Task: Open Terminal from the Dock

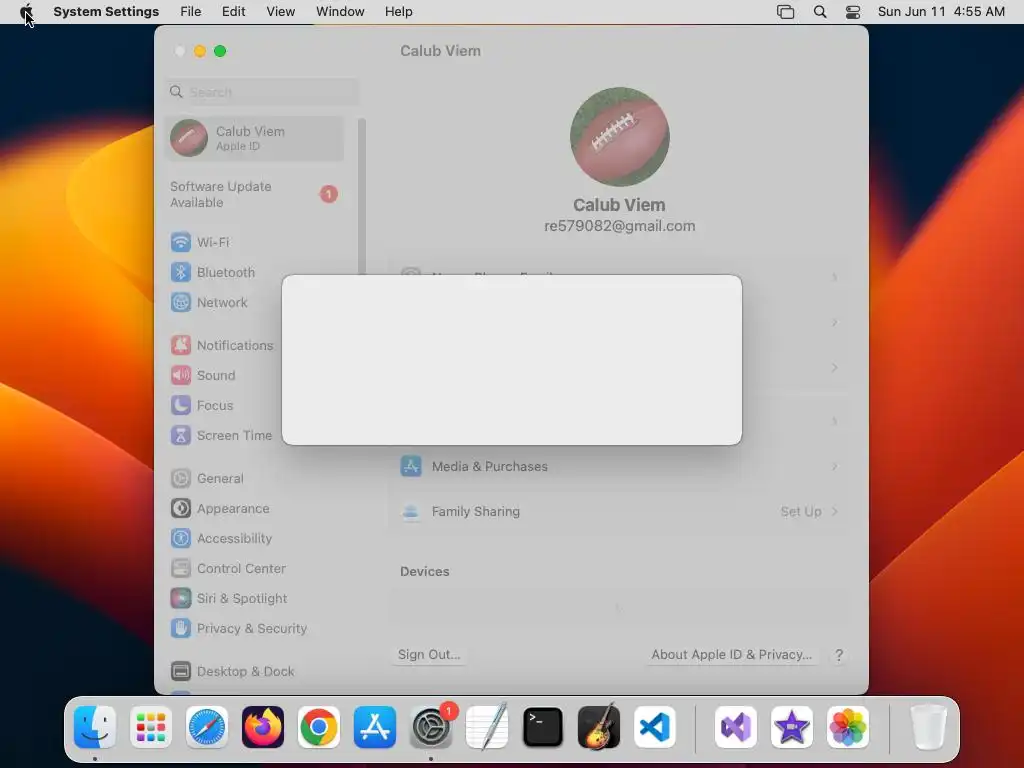Action: click(x=543, y=727)
